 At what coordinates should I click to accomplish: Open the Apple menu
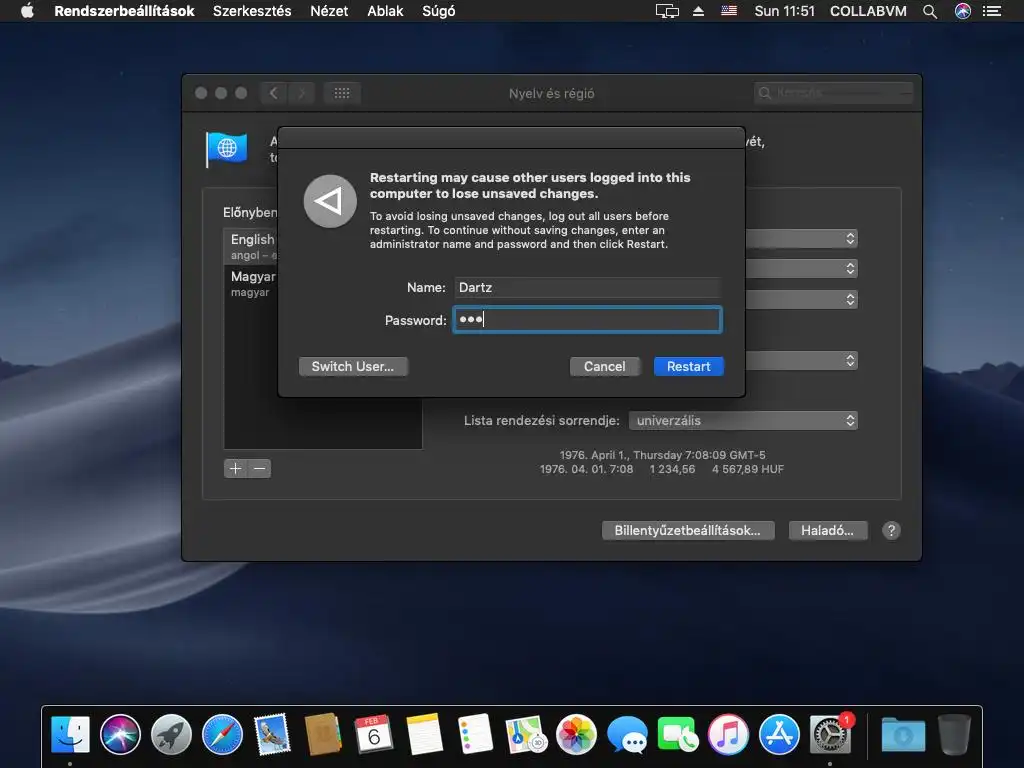[27, 11]
